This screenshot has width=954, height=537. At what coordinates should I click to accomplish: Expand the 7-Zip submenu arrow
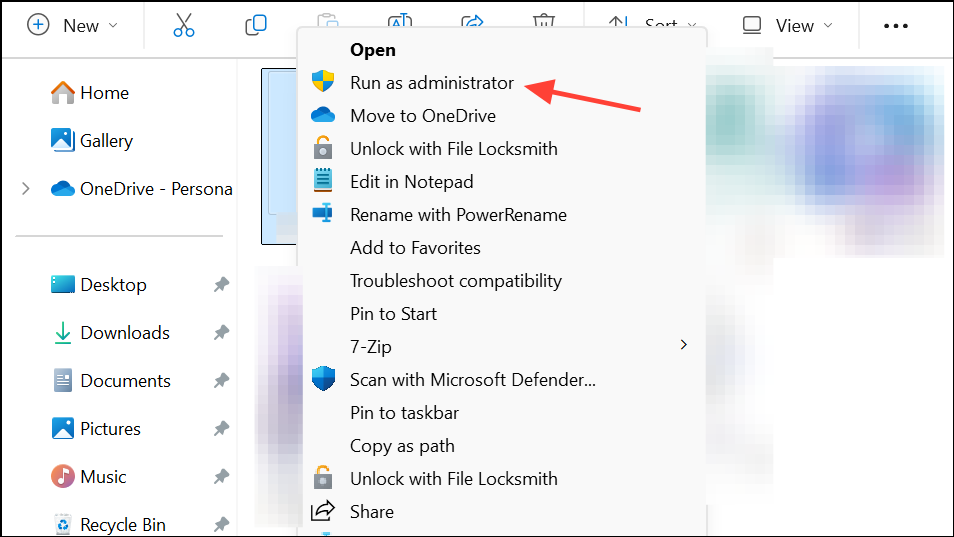684,345
